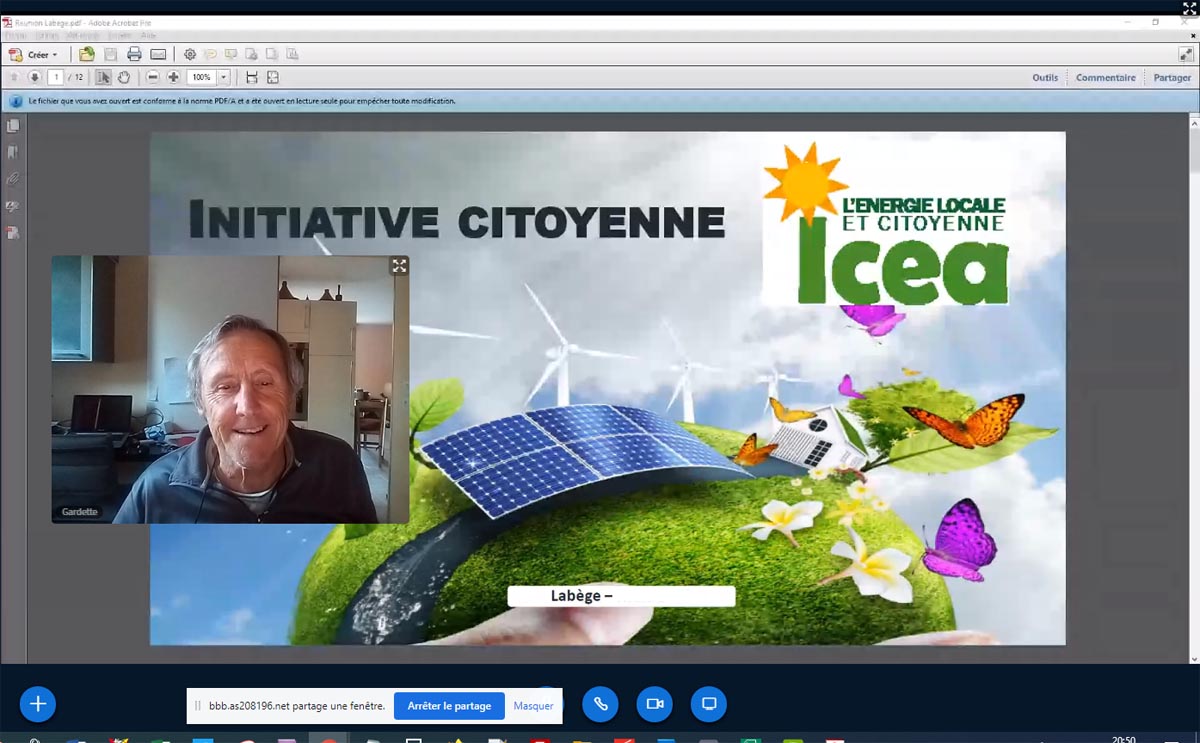
Task: Go to next page with down arrow
Action: (x=34, y=77)
